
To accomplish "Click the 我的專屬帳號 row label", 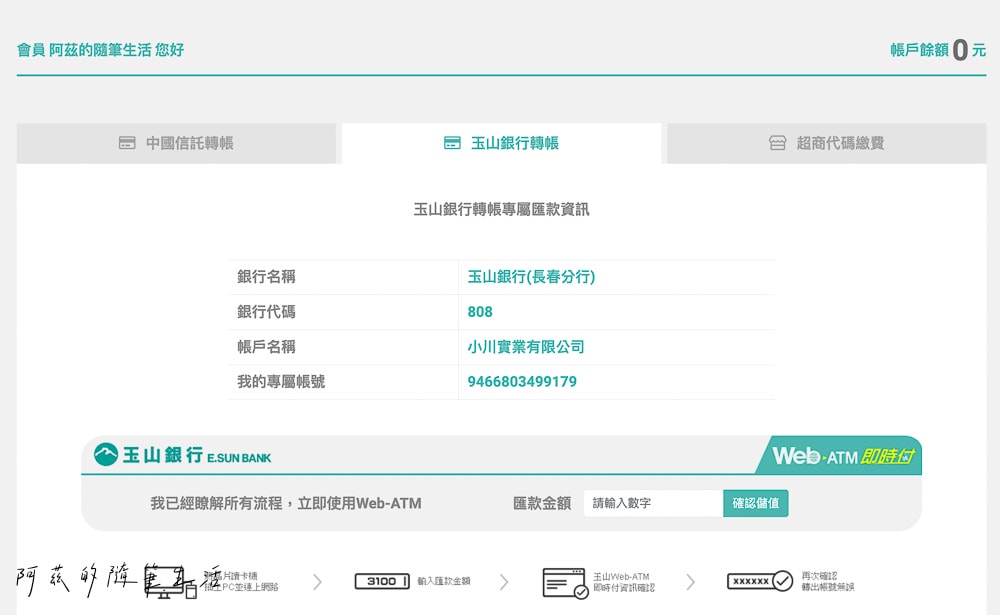I will tap(281, 382).
